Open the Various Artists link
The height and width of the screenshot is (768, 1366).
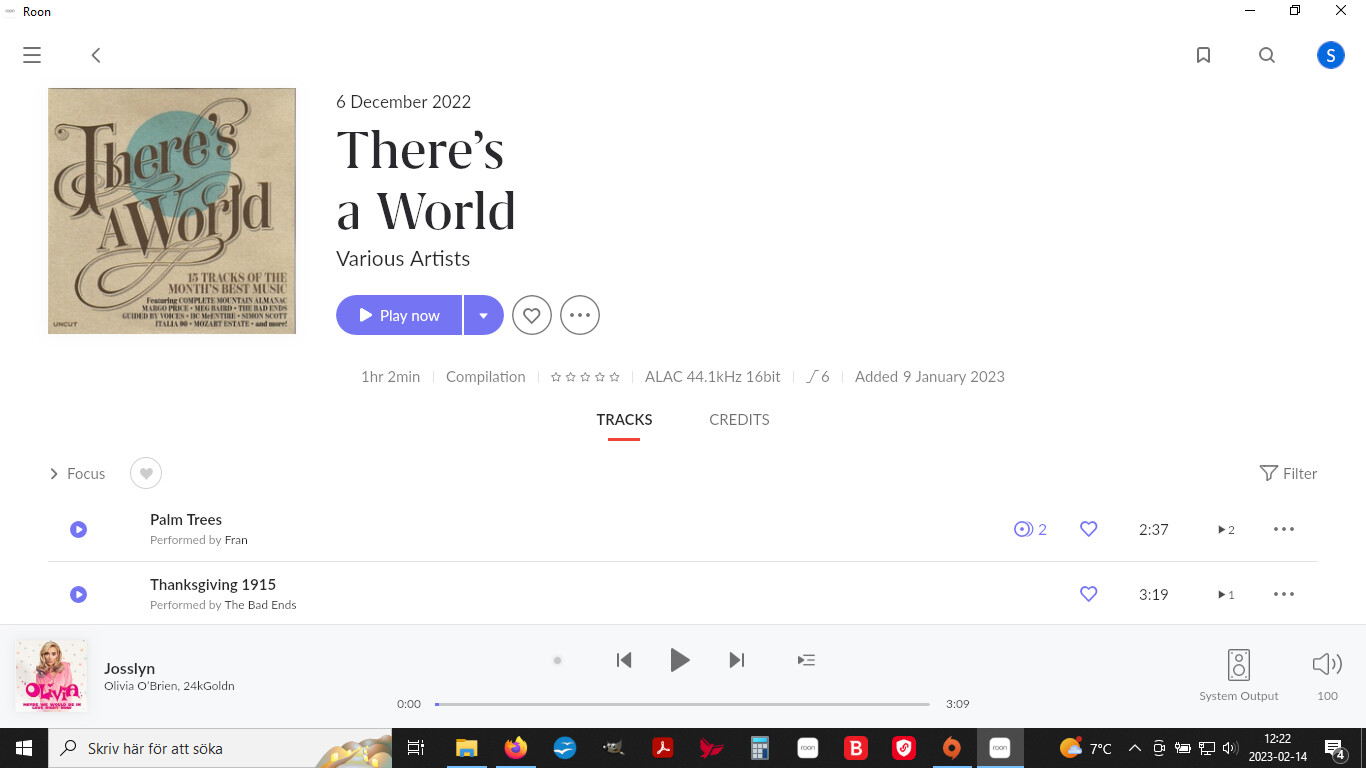[x=403, y=258]
